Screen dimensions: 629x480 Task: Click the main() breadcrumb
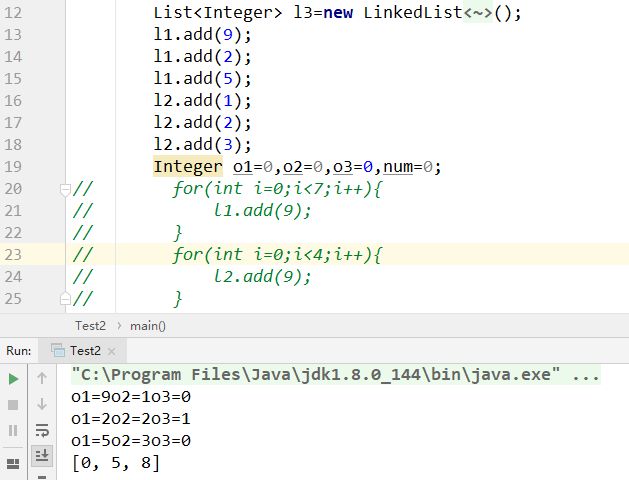[148, 326]
